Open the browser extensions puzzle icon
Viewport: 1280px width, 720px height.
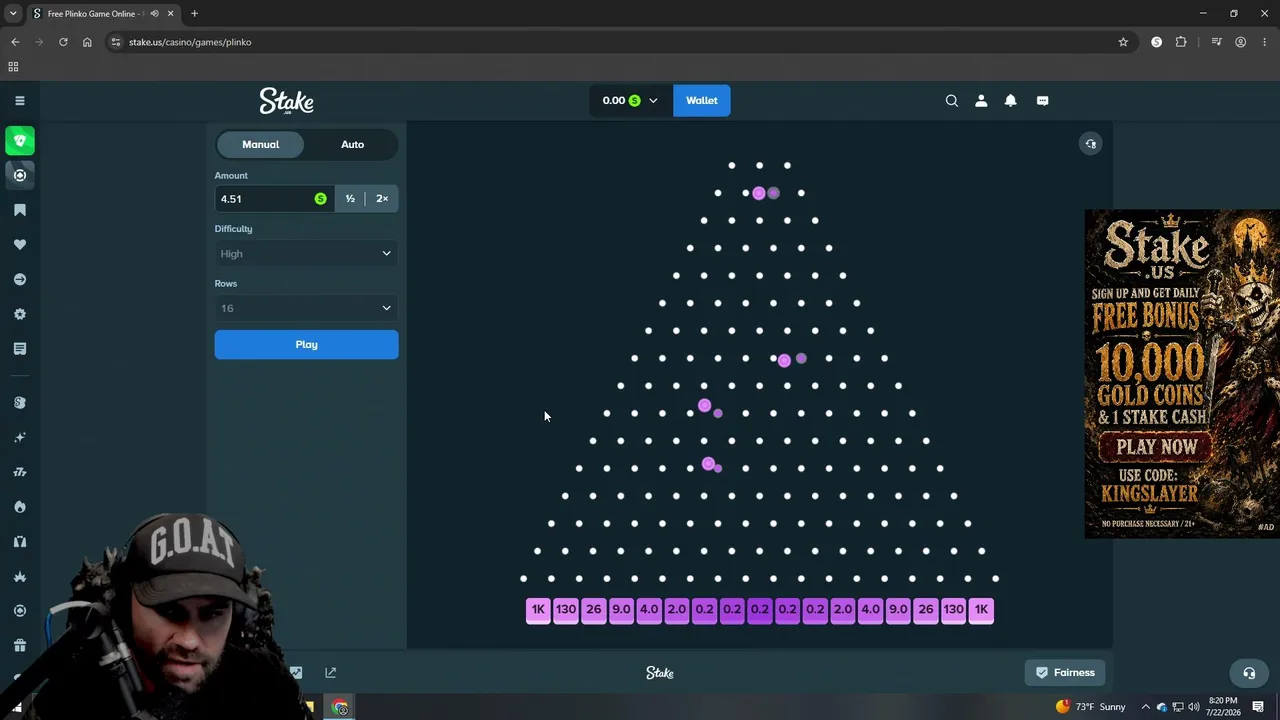point(1181,42)
